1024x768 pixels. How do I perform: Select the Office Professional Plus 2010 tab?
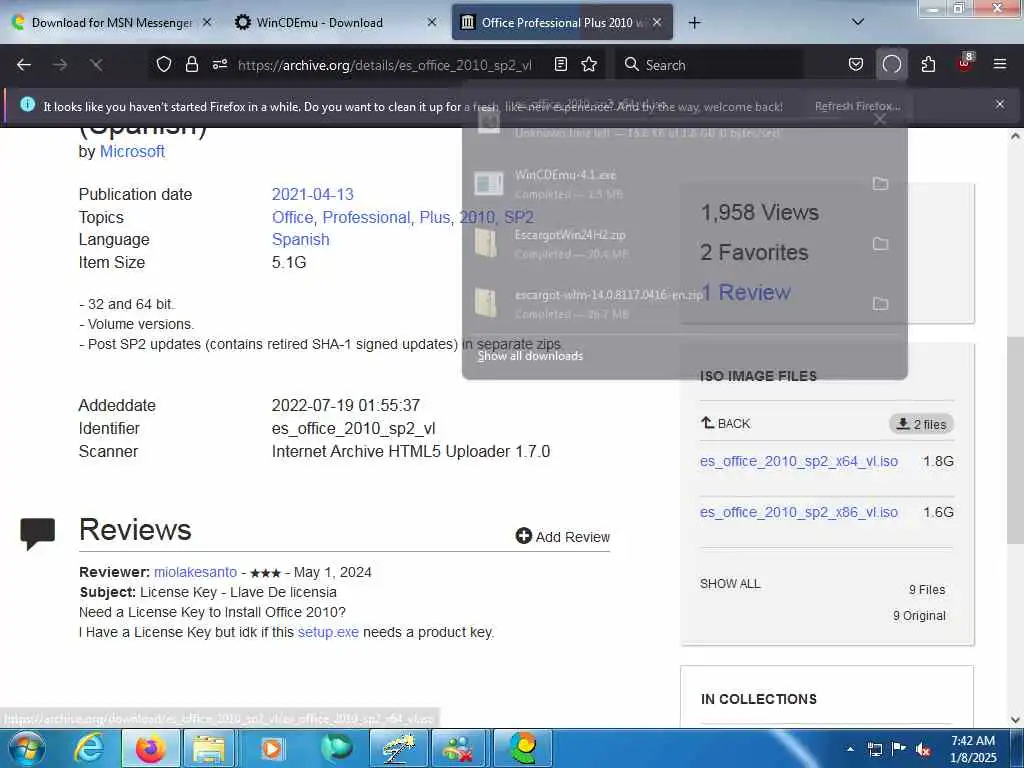tap(556, 23)
